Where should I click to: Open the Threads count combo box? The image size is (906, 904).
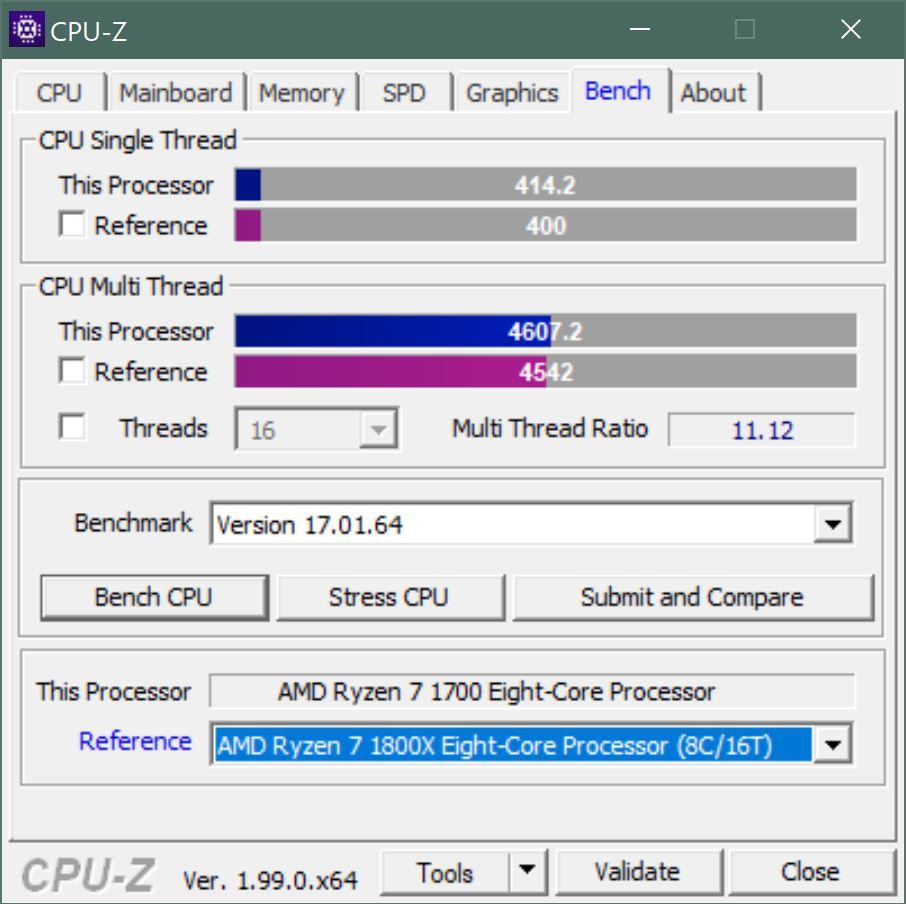click(x=316, y=429)
